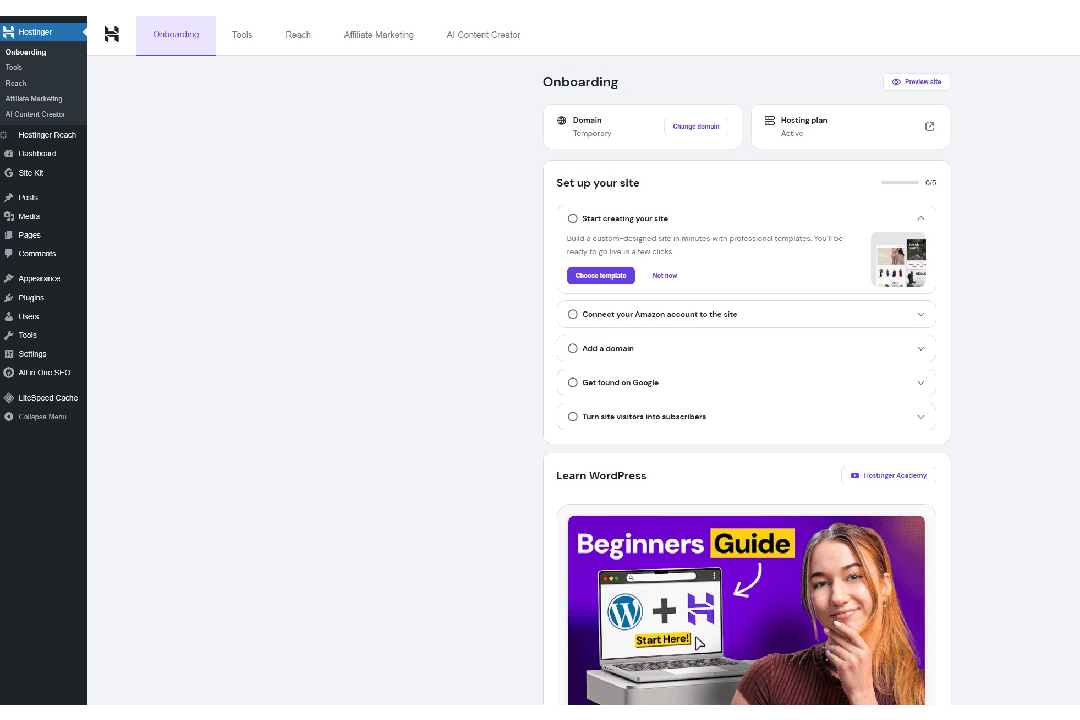Mark 'Connect your Amazon account' step circle
The height and width of the screenshot is (720, 1080).
point(572,314)
